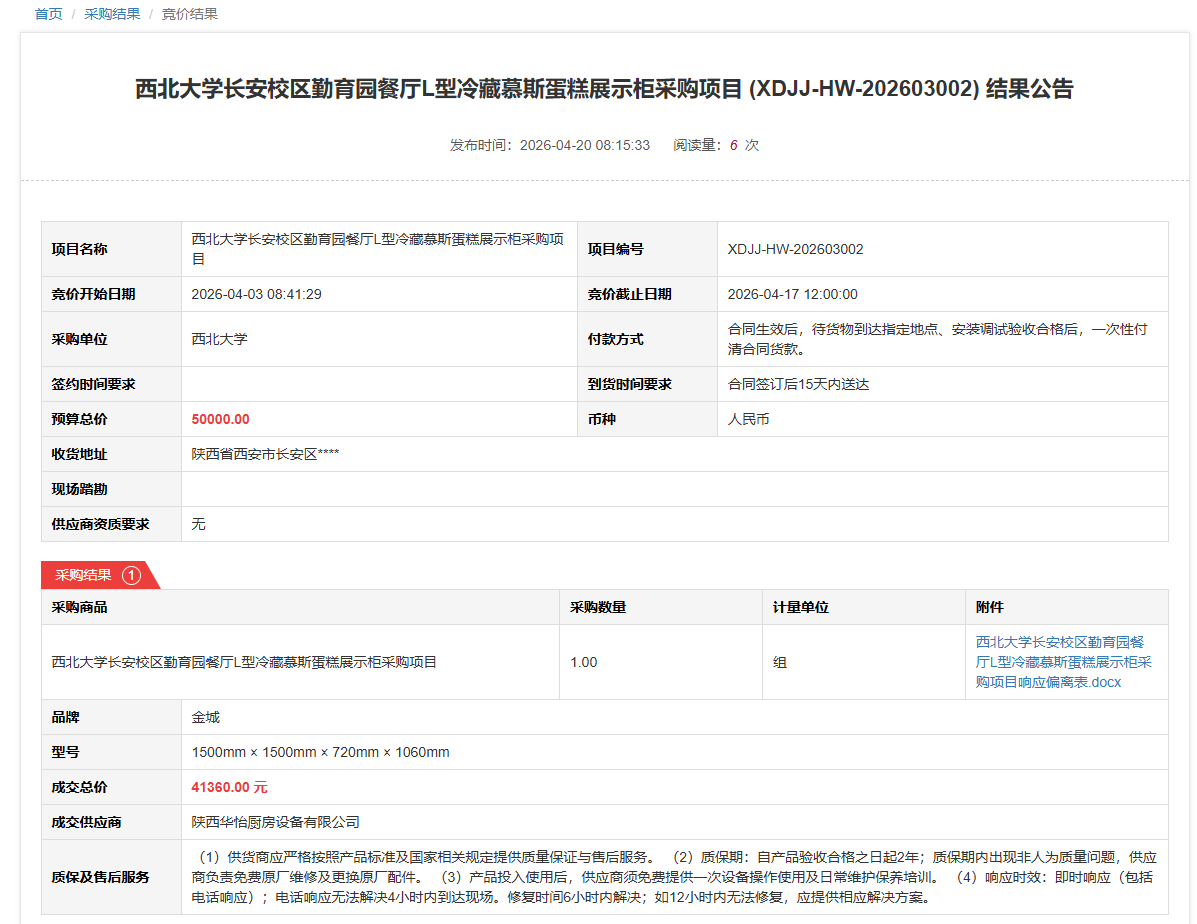Open the 响应偏离表.docx attachment link
The image size is (1197, 924).
click(1064, 662)
